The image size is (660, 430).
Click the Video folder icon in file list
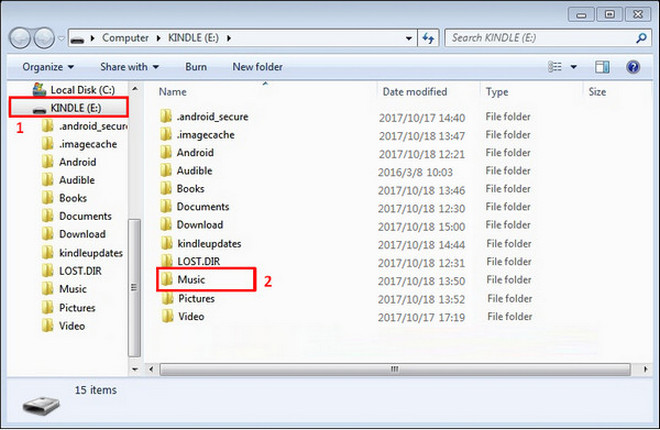pos(168,316)
